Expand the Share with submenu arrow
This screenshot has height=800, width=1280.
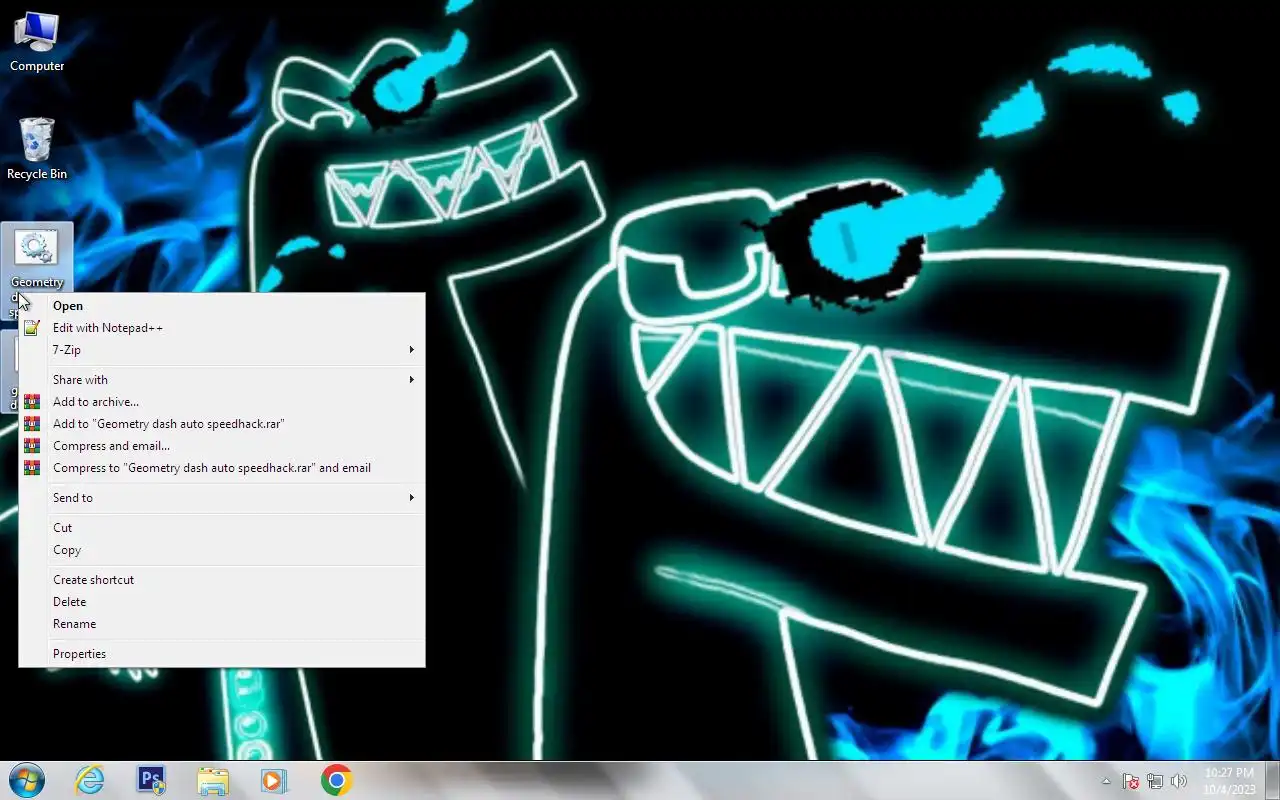point(411,380)
